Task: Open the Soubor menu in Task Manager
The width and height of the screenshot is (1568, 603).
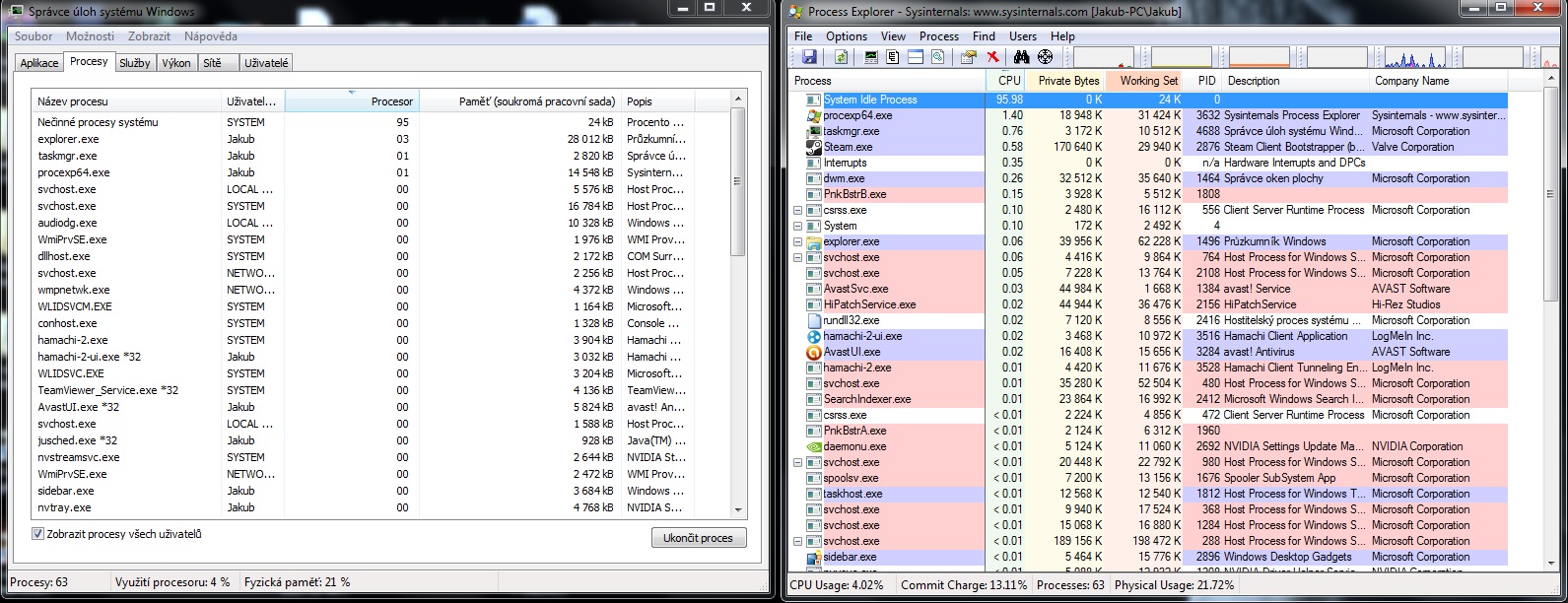Action: 34,36
